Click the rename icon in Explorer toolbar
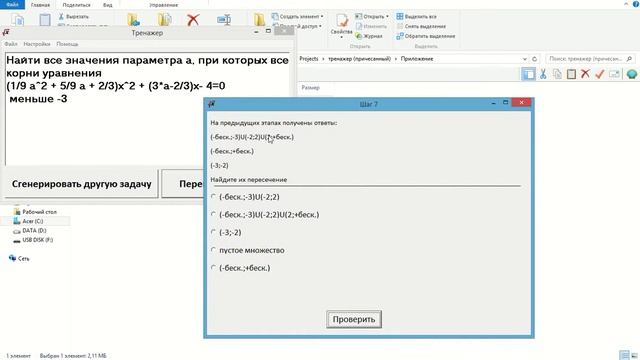Image resolution: width=640 pixels, height=360 pixels. point(614,74)
